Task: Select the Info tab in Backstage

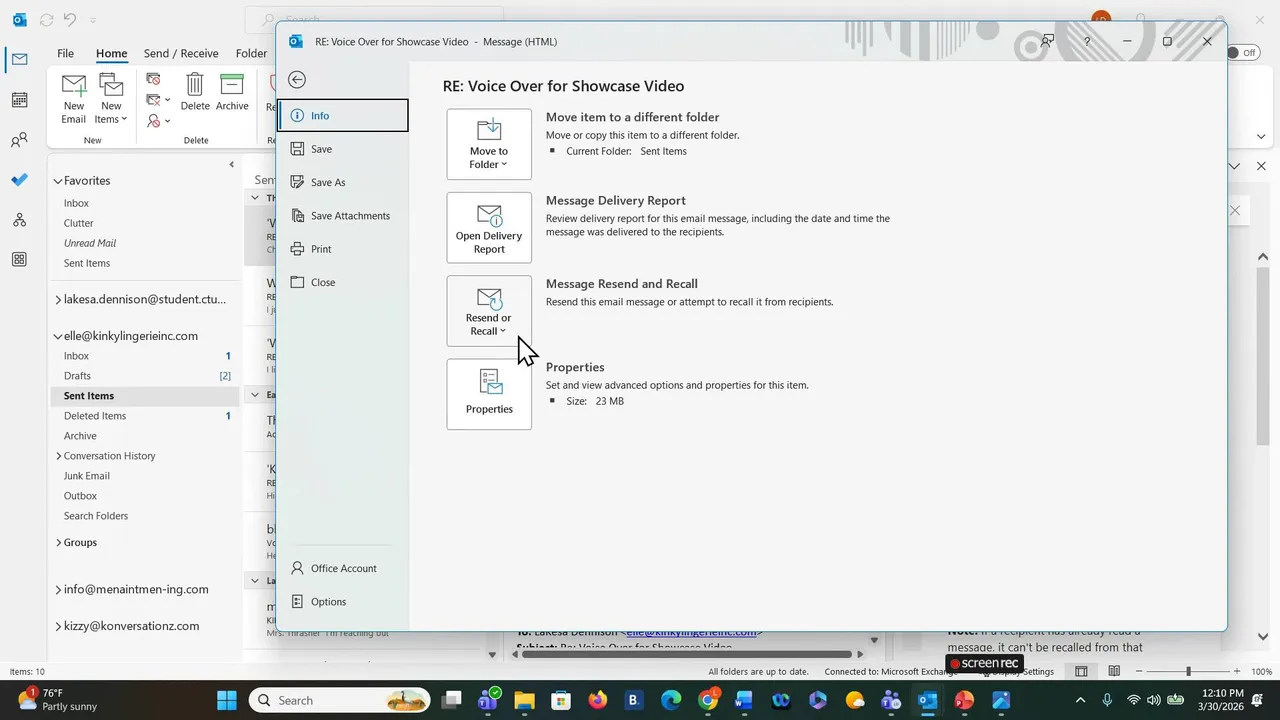Action: [343, 115]
